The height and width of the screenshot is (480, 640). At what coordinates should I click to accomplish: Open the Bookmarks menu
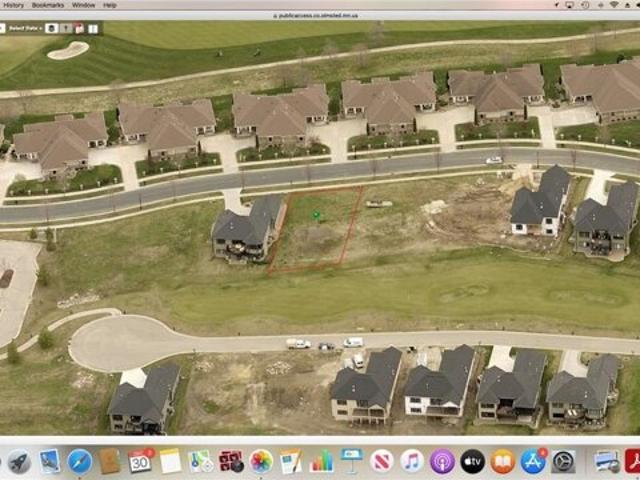tap(47, 5)
